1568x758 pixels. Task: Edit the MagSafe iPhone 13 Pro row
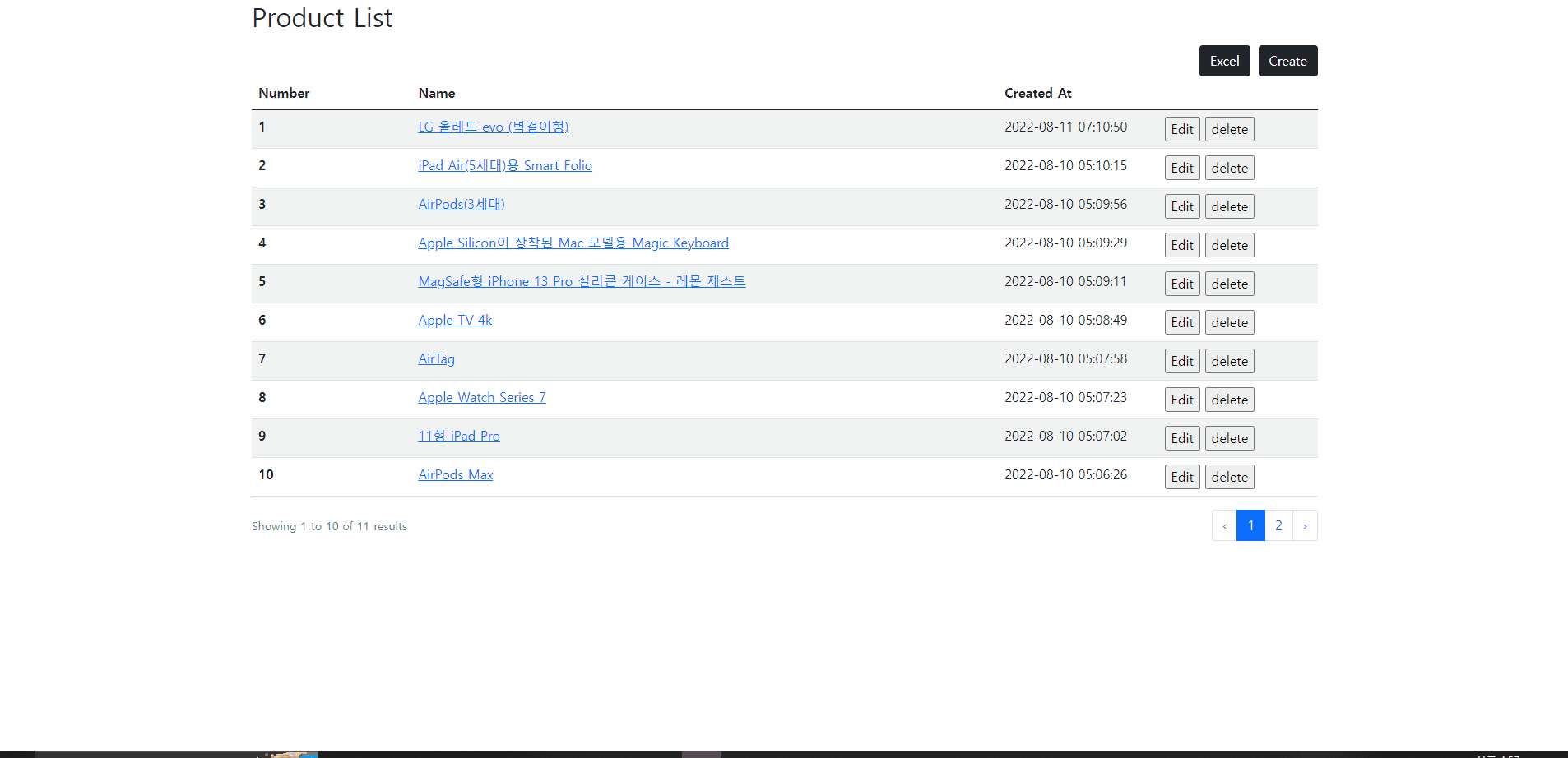coord(1182,284)
